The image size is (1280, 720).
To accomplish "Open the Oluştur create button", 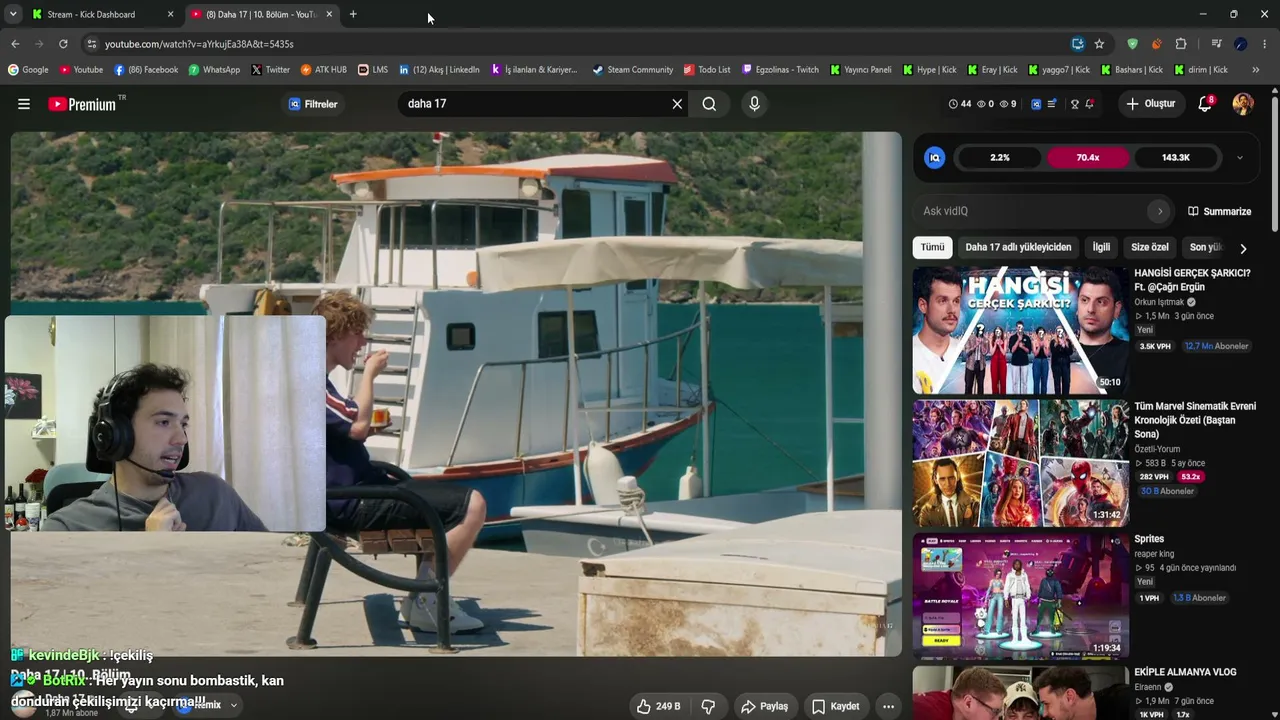I will 1151,104.
